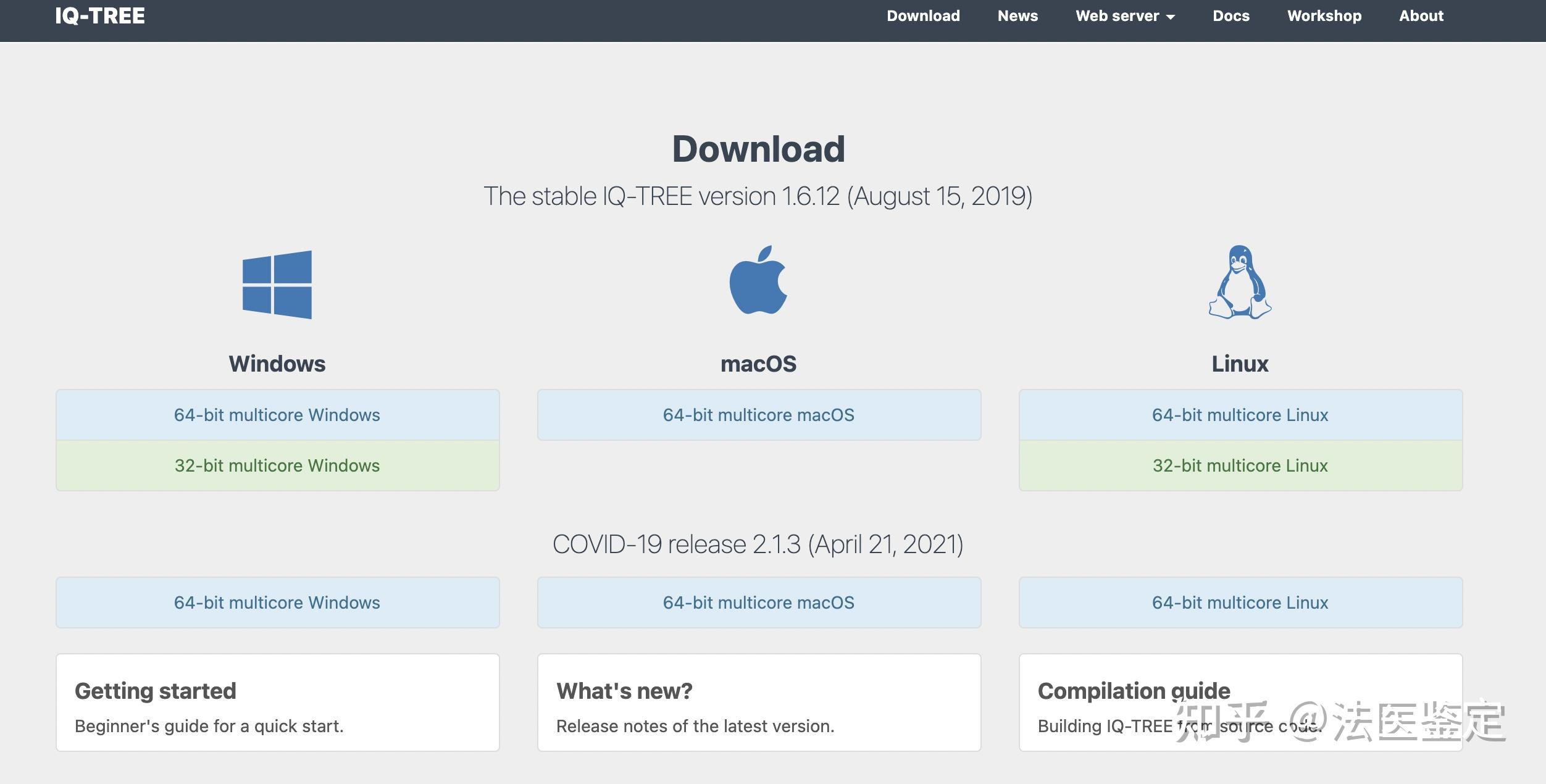
Task: Download stable 64-bit multicore macOS build
Action: 759,415
